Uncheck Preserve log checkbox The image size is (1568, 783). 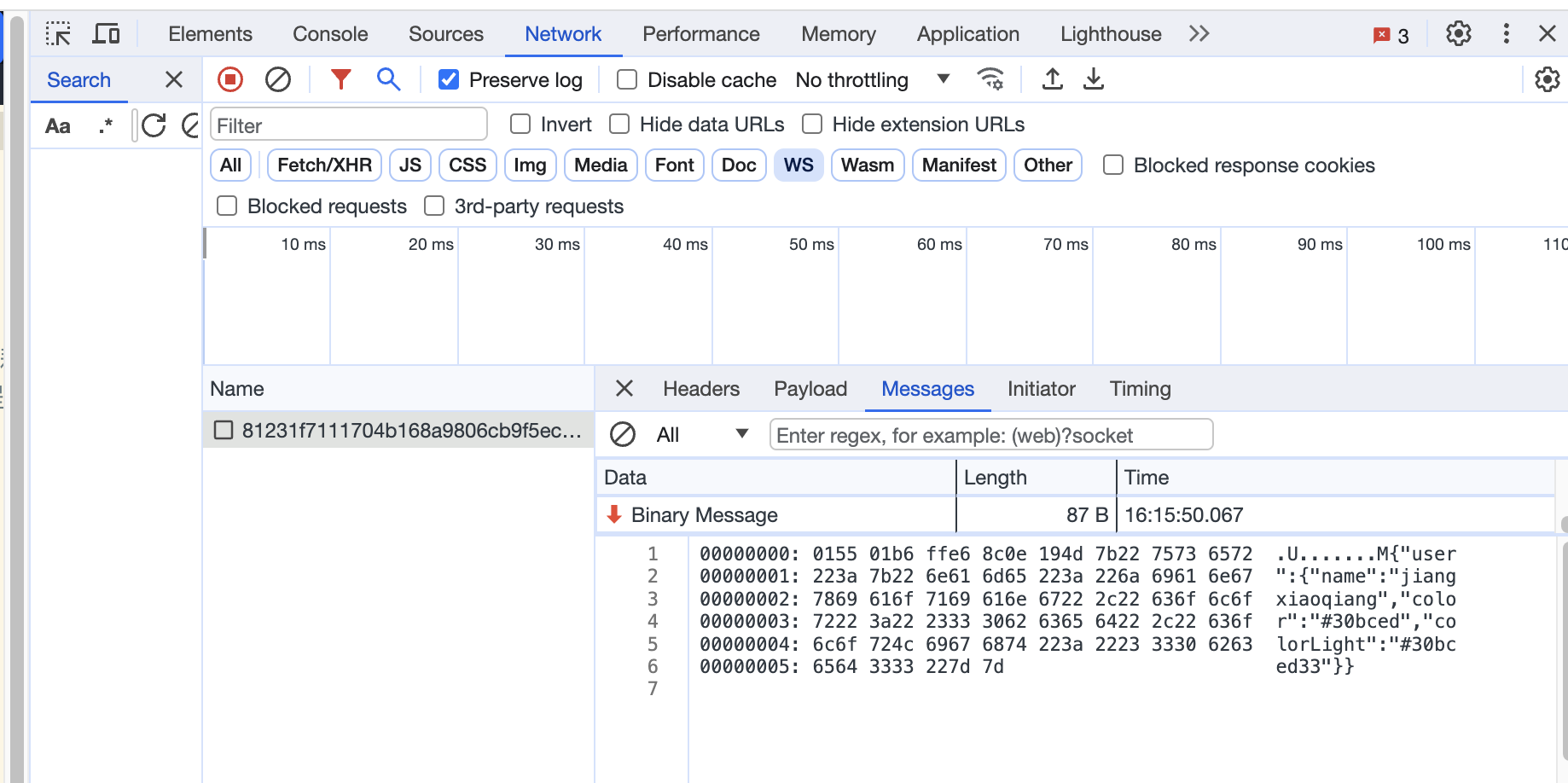pos(449,79)
